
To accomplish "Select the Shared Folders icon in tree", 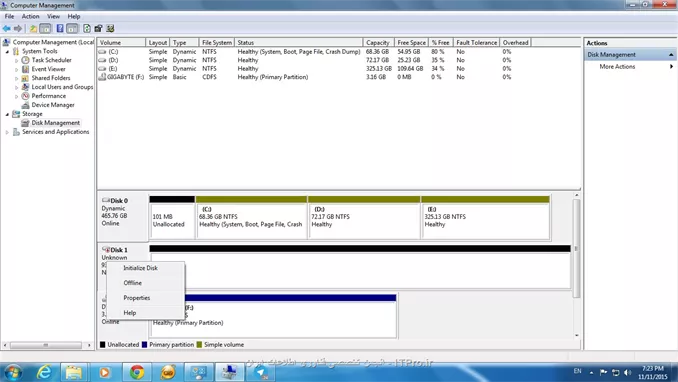I will pos(26,78).
